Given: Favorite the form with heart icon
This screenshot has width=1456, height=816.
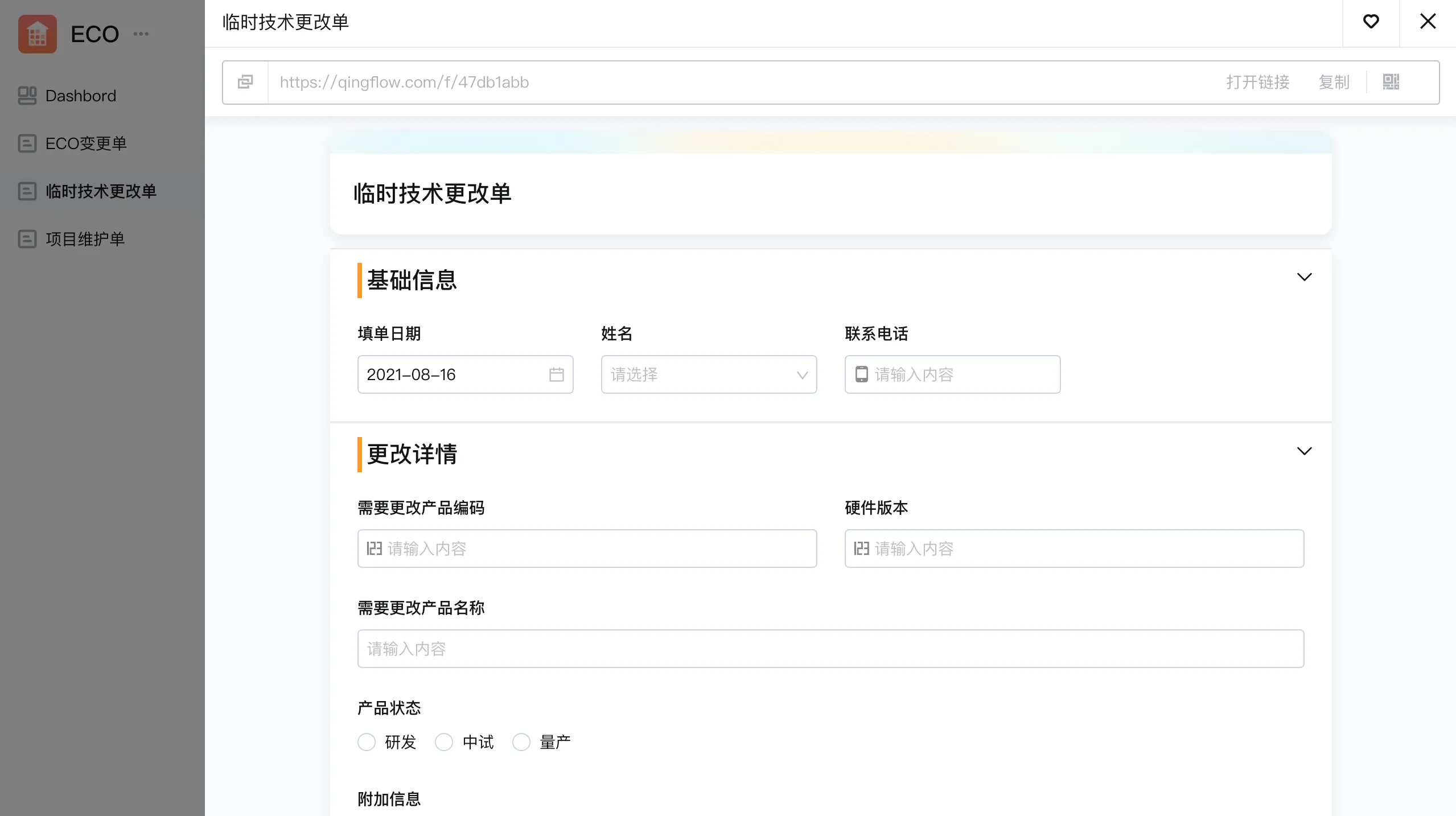Looking at the screenshot, I should tap(1371, 22).
